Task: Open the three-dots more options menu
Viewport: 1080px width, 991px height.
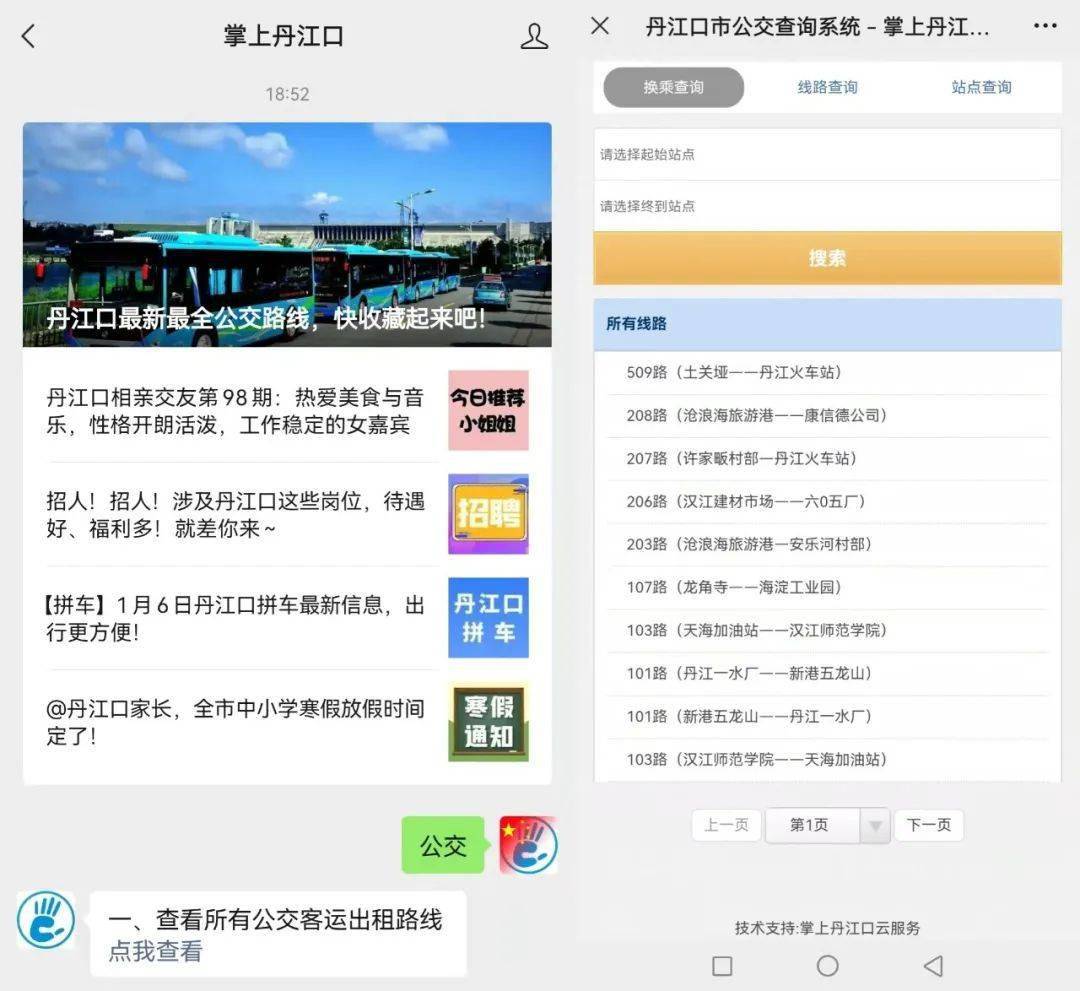Action: 1045,26
